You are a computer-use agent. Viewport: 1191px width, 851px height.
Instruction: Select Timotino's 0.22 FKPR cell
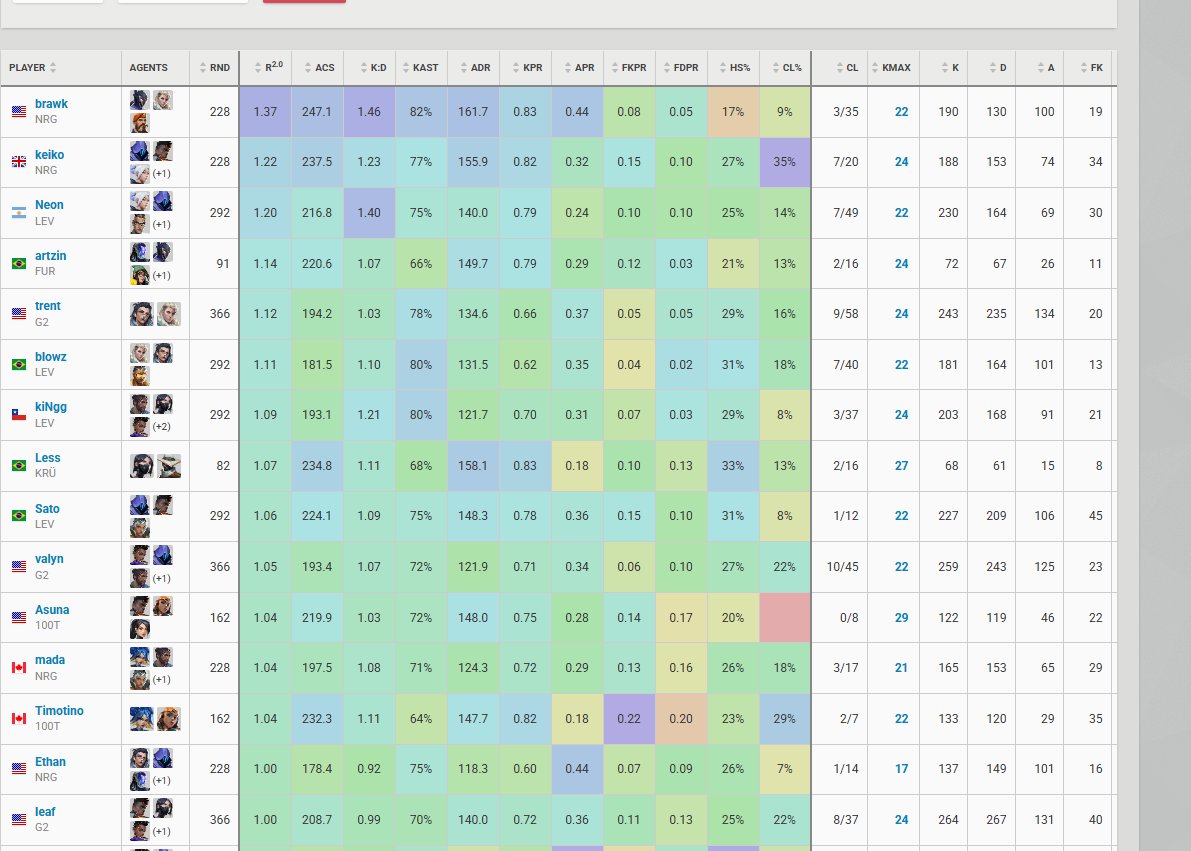pos(630,719)
